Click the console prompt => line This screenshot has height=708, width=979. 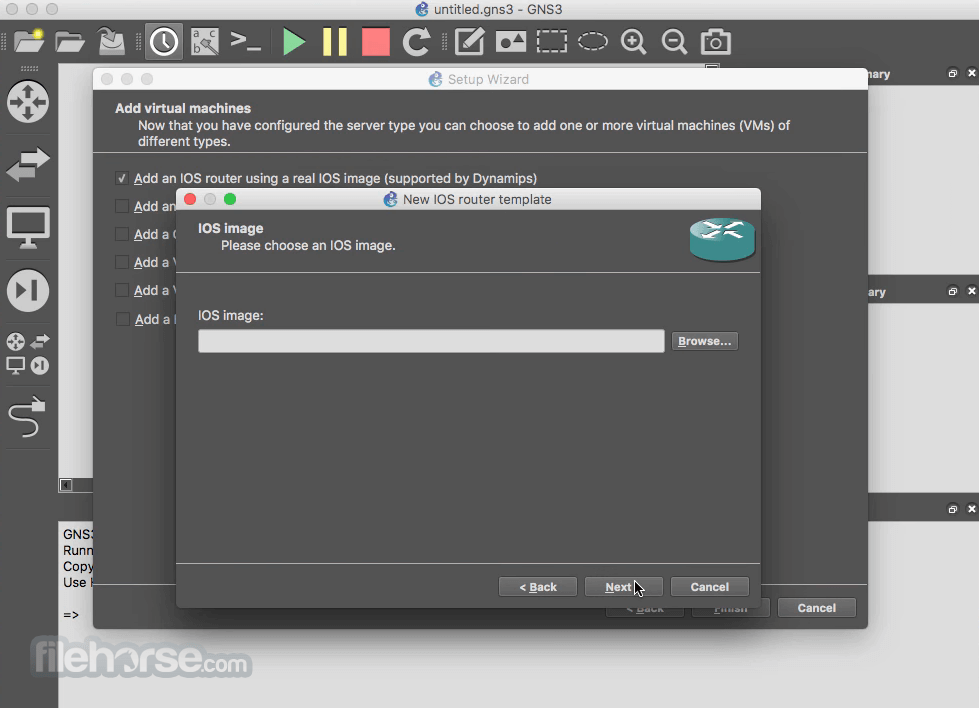(x=71, y=615)
